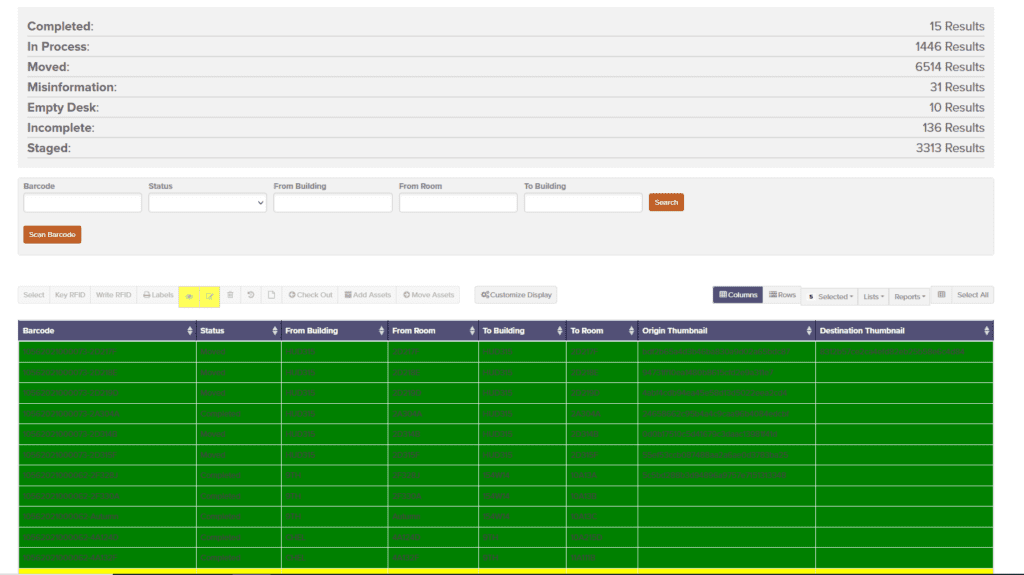Viewport: 1024px width, 575px height.
Task: Click the Labels print button
Action: click(158, 295)
